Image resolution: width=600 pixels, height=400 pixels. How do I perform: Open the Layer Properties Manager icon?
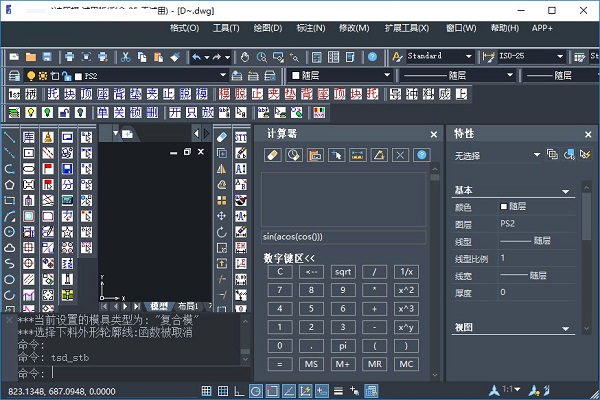[14, 76]
